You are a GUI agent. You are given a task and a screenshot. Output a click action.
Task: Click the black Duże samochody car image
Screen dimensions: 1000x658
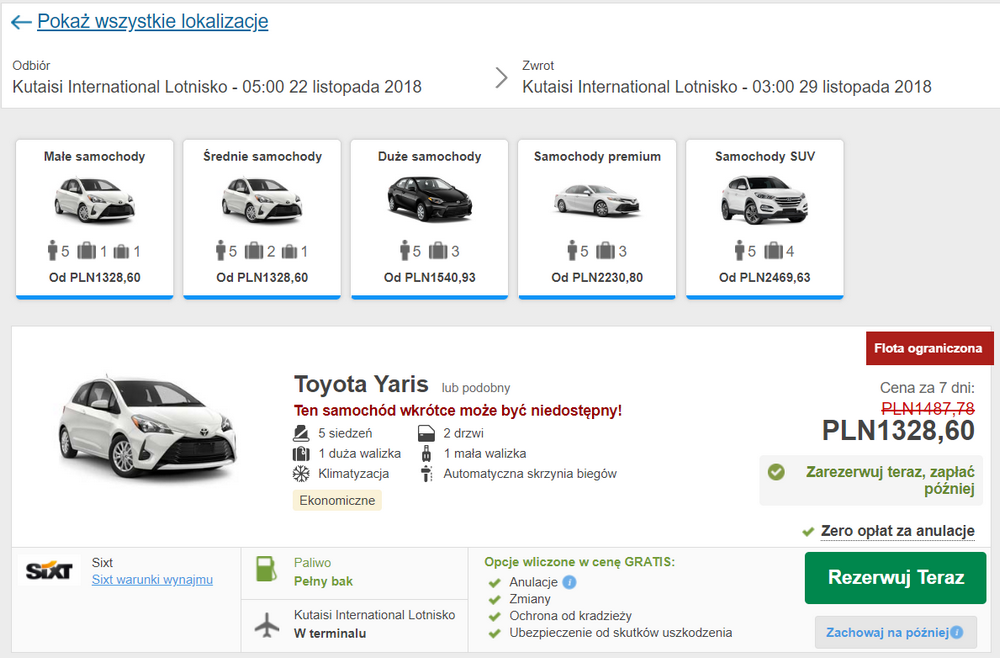pos(430,199)
